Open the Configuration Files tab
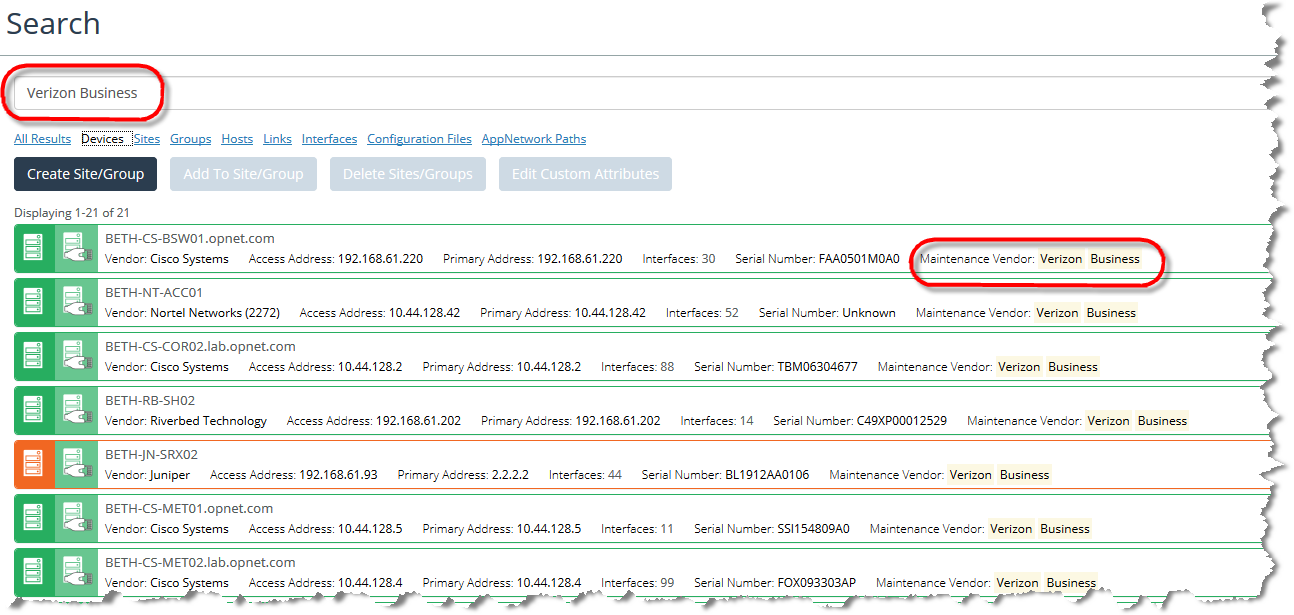 click(419, 139)
